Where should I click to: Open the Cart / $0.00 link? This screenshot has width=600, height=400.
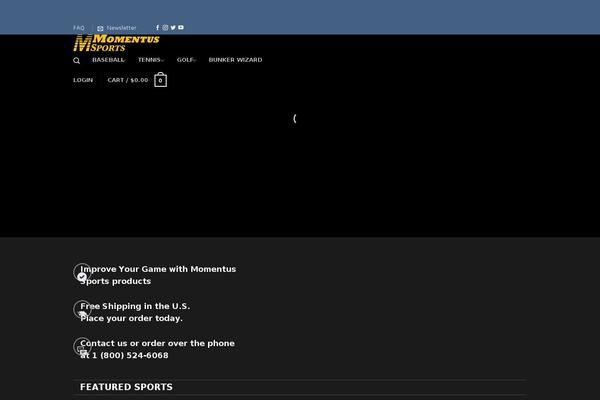point(128,80)
